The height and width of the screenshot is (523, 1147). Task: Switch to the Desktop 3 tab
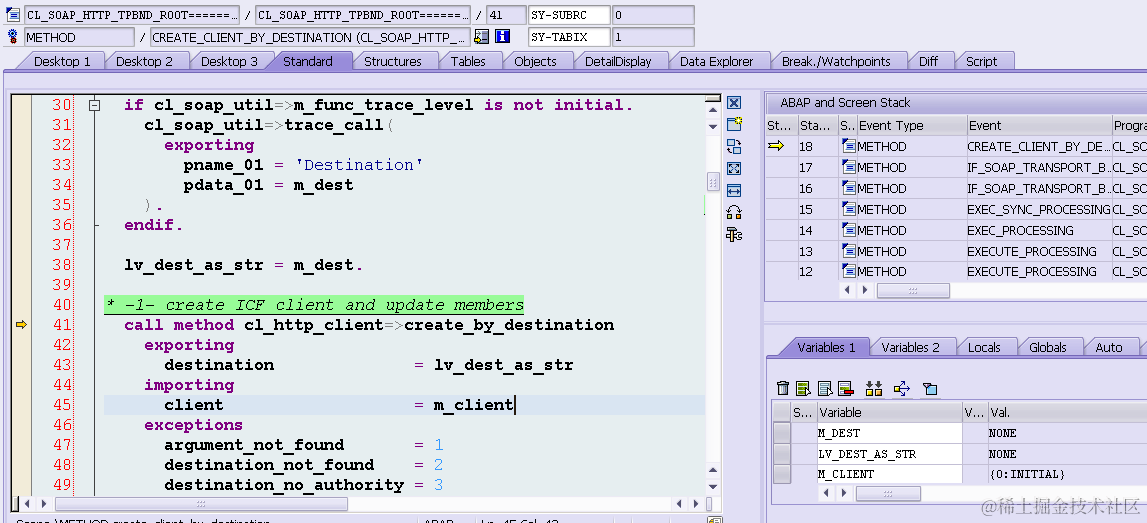tap(229, 61)
